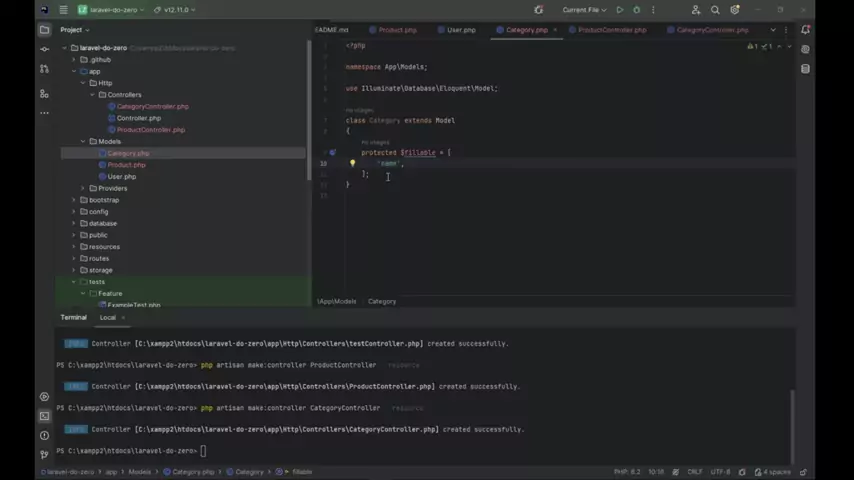Click the Run button in toolbar

[620, 10]
